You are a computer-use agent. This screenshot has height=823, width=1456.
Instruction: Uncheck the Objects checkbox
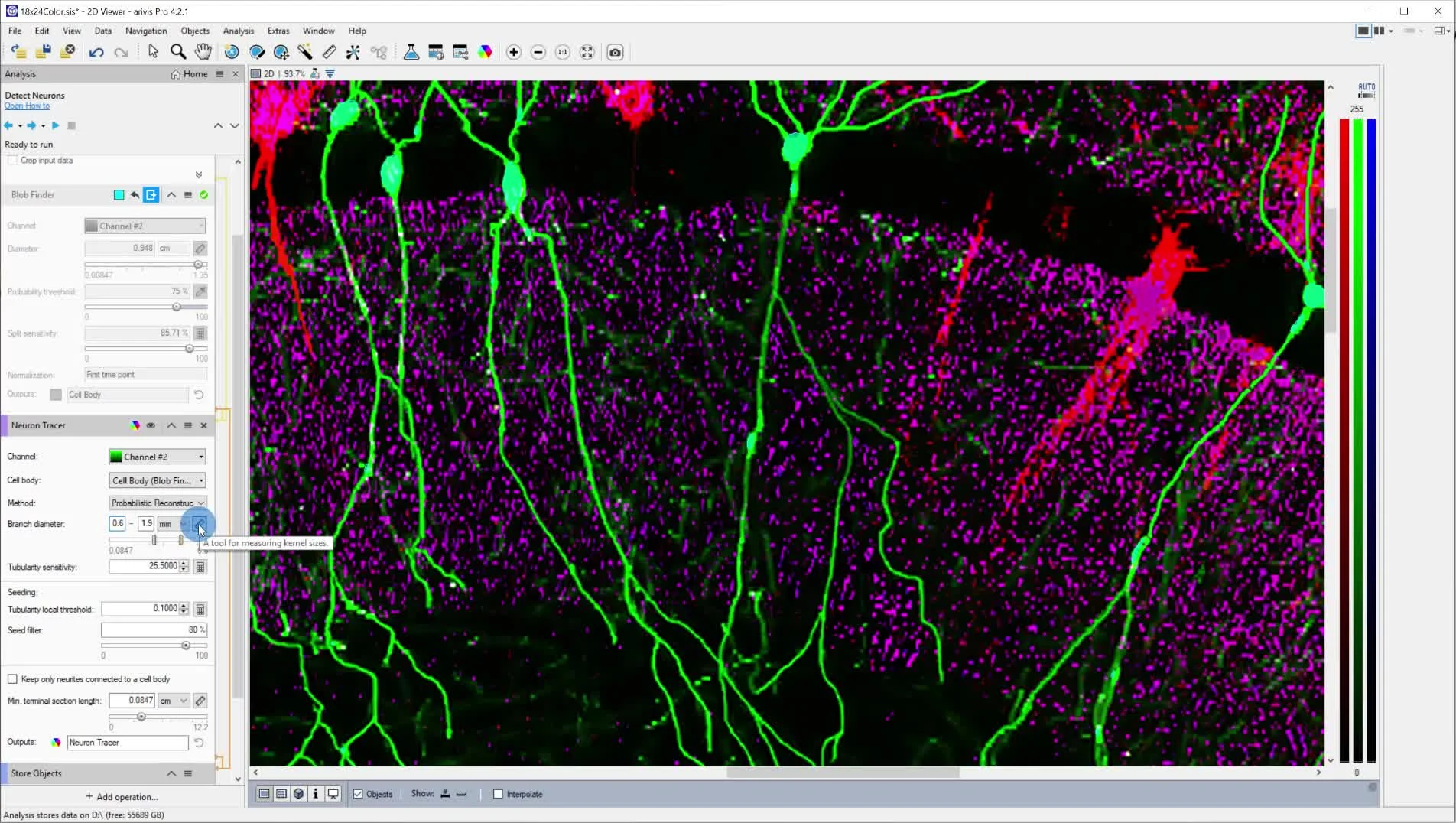pyautogui.click(x=358, y=794)
